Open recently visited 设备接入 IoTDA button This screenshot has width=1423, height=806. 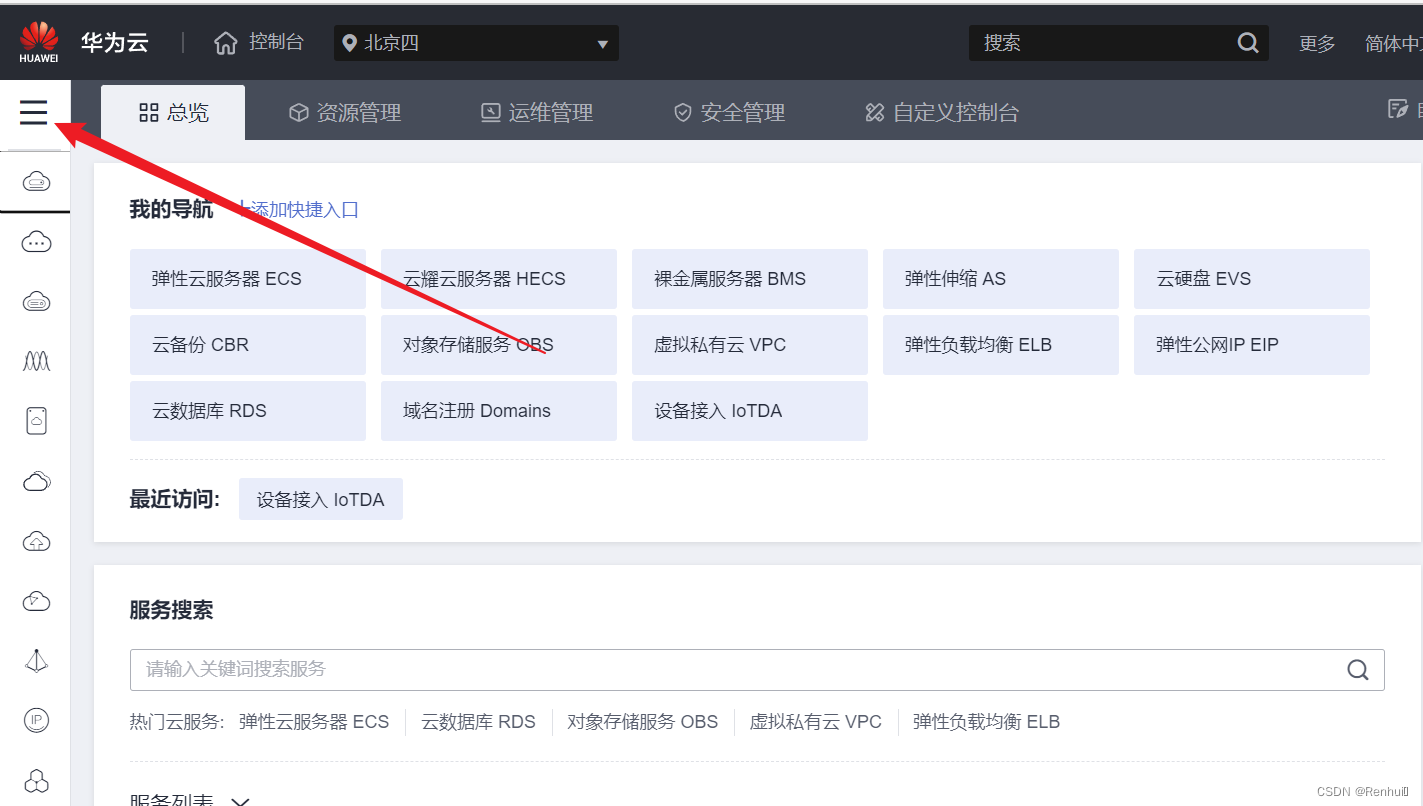click(x=321, y=499)
